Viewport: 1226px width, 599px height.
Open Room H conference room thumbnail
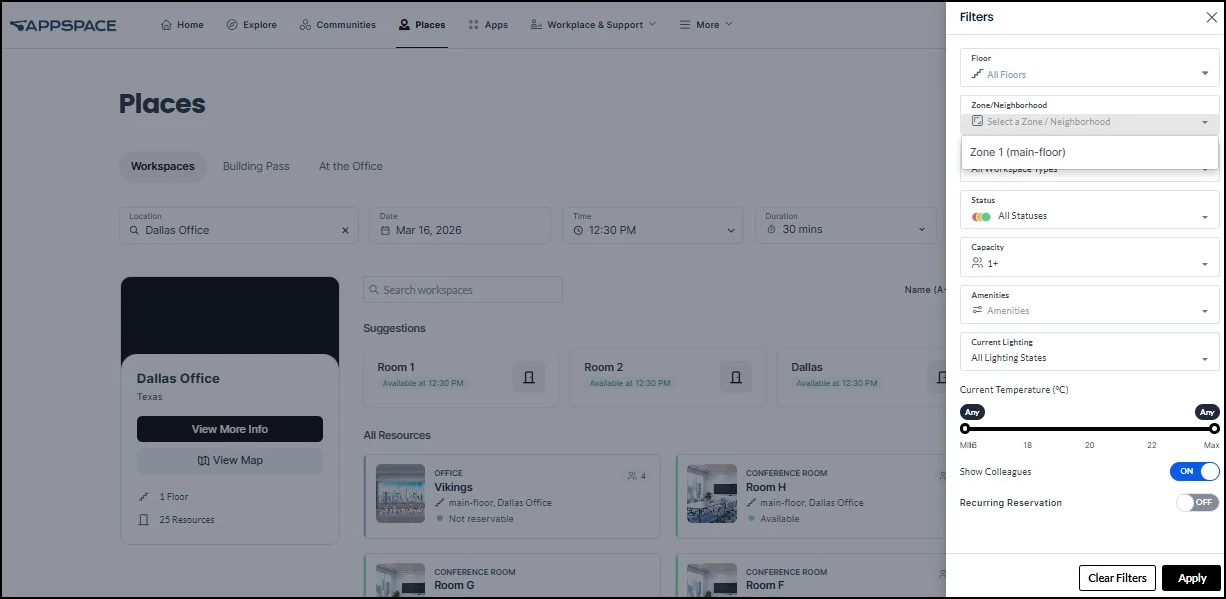point(712,493)
